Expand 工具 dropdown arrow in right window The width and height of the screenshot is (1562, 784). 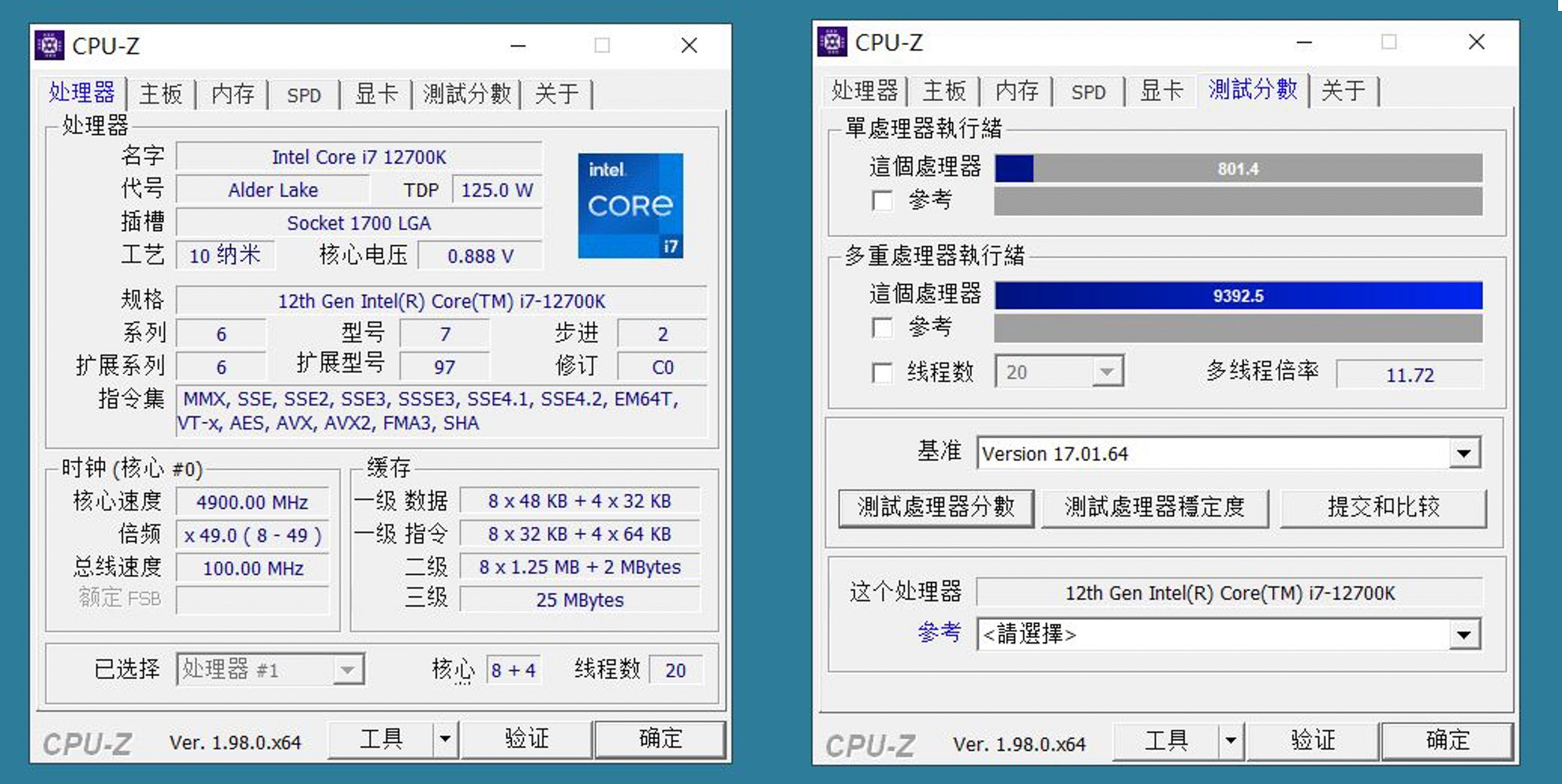click(1231, 741)
